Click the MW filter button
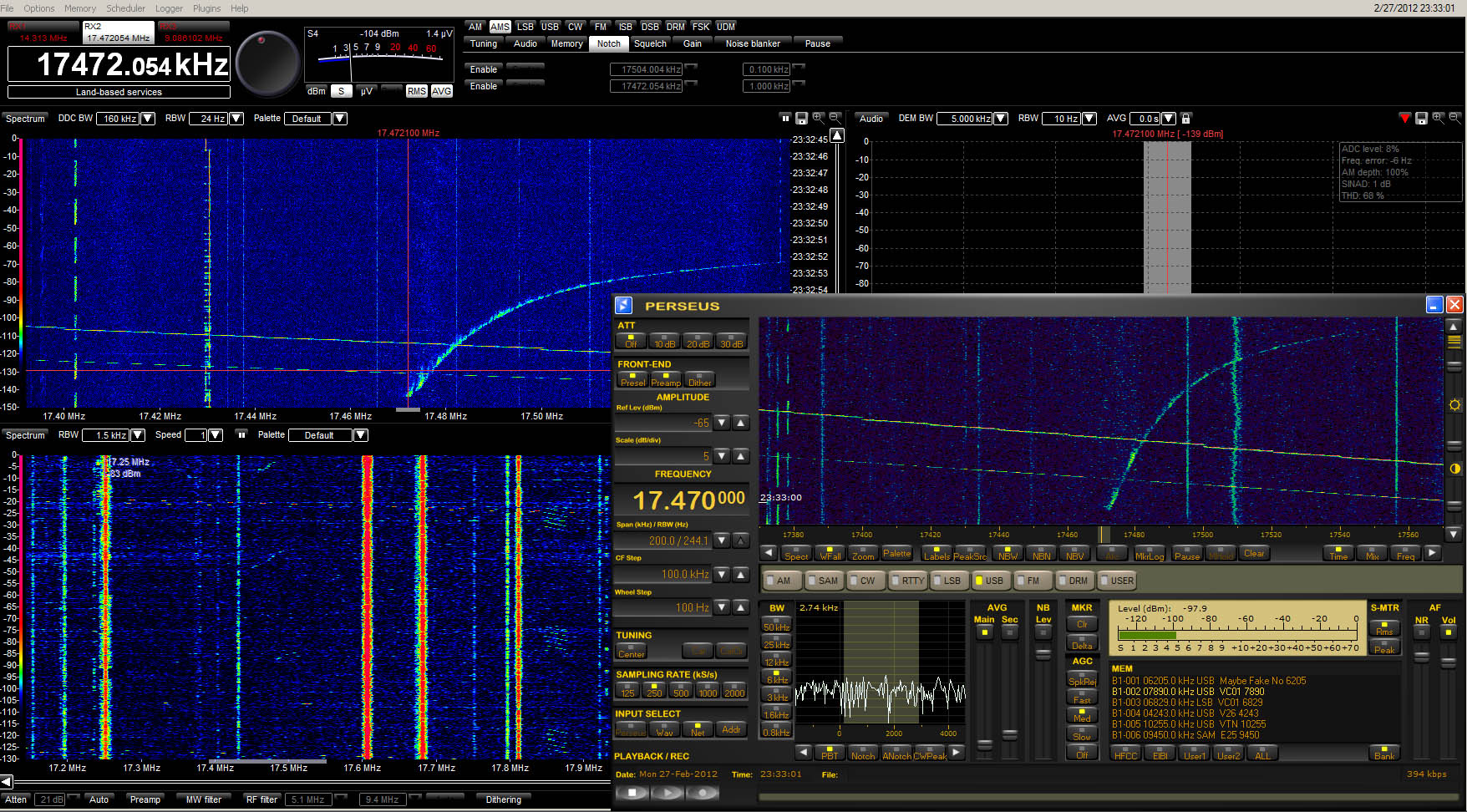Screen dimensions: 1467x812 [203, 799]
